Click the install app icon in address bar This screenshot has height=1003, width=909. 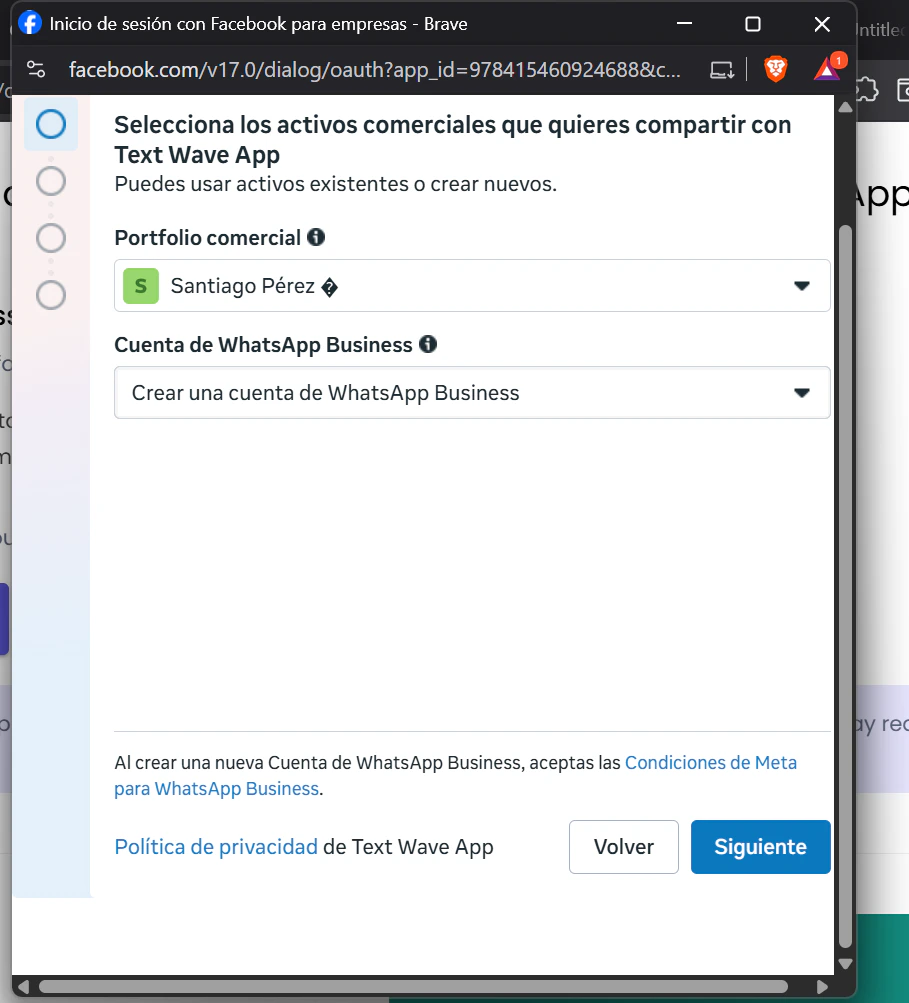point(722,70)
